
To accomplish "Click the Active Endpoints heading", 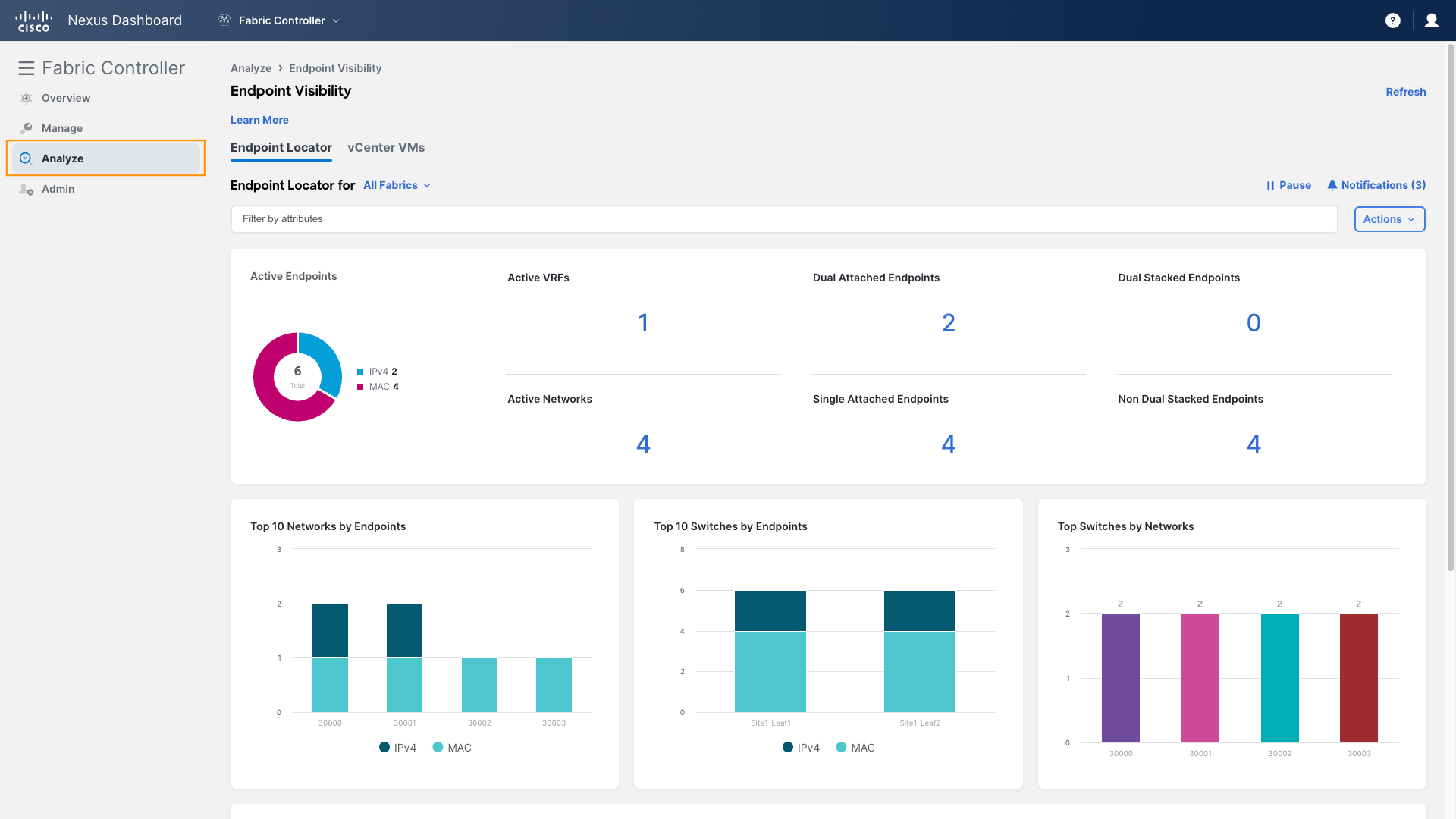I will point(293,276).
